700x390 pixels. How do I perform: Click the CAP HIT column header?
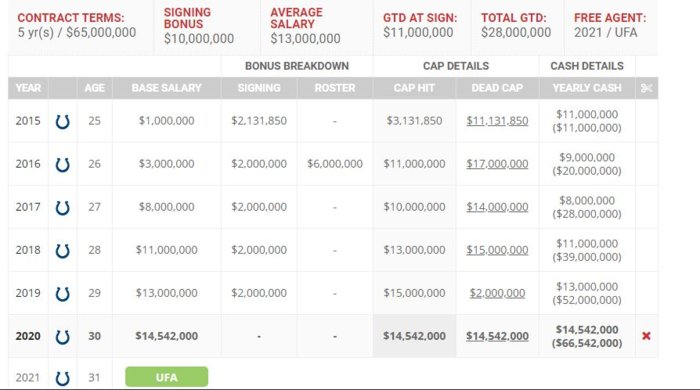click(x=414, y=88)
